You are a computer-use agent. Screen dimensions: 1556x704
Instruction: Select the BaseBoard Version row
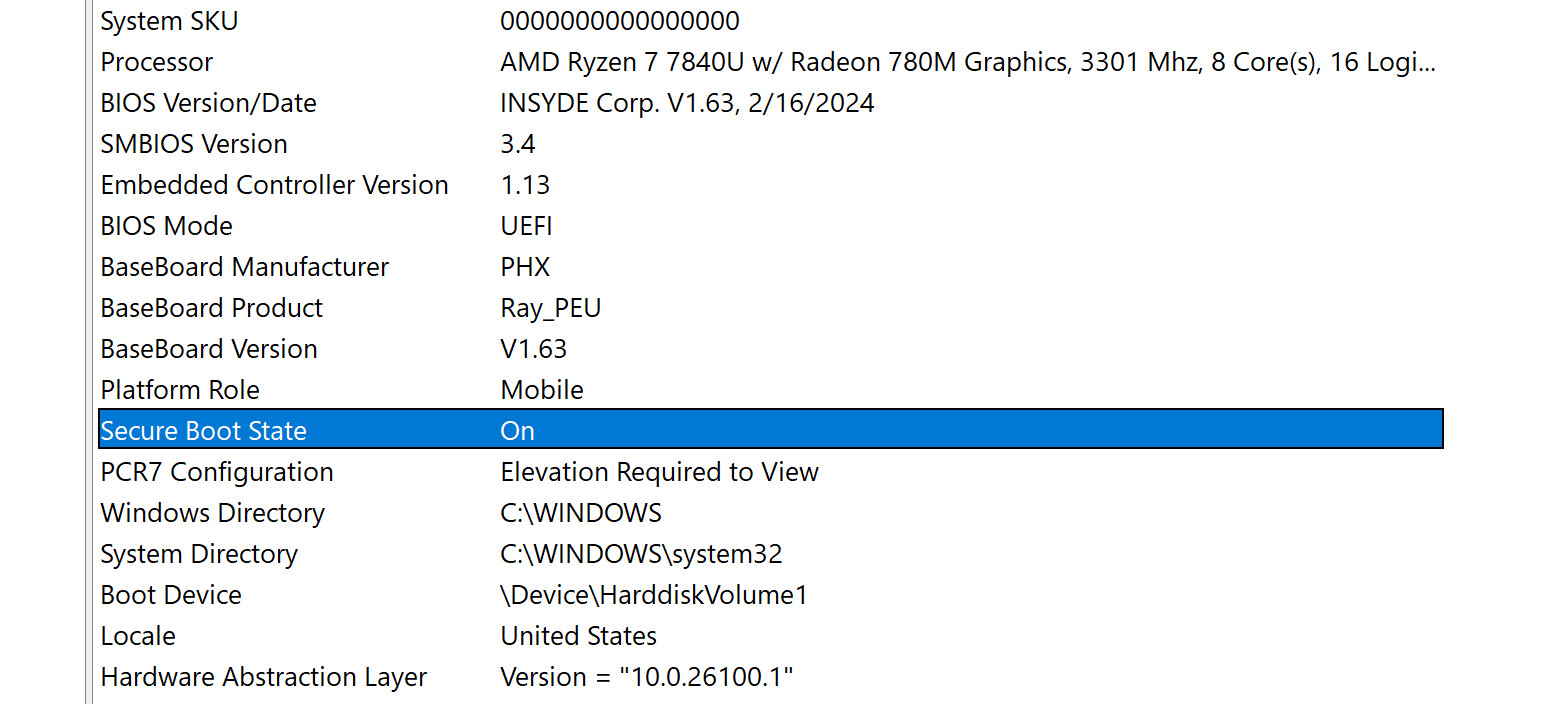(x=209, y=349)
